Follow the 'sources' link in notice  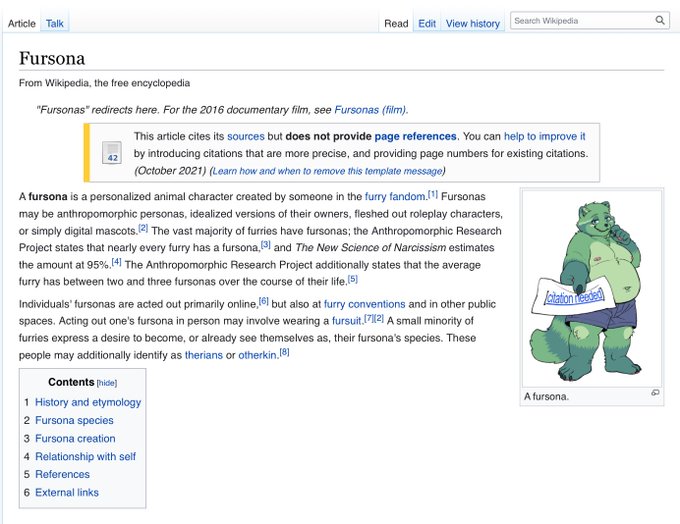[245, 136]
